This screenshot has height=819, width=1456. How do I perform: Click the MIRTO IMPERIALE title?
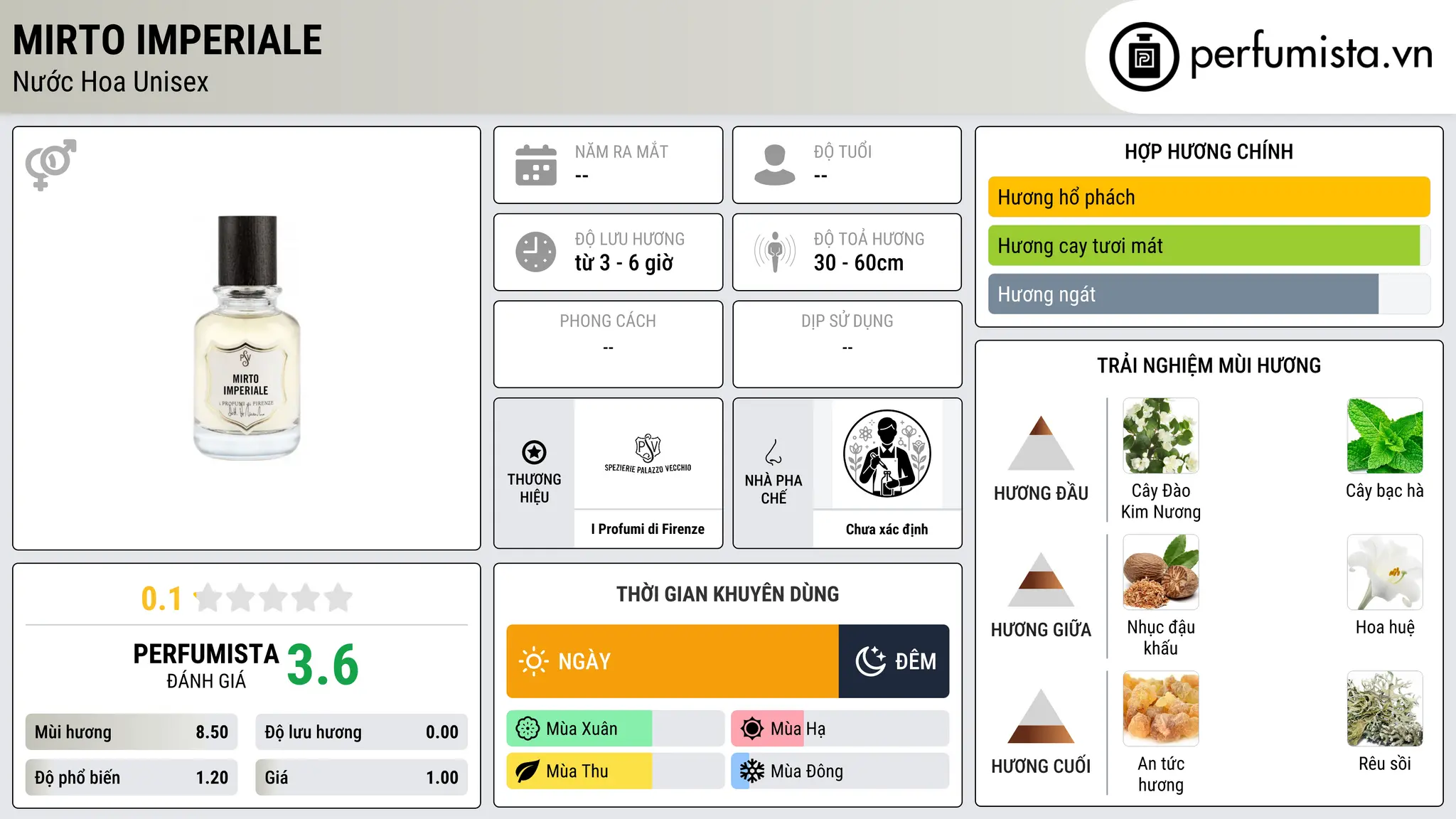pyautogui.click(x=168, y=40)
